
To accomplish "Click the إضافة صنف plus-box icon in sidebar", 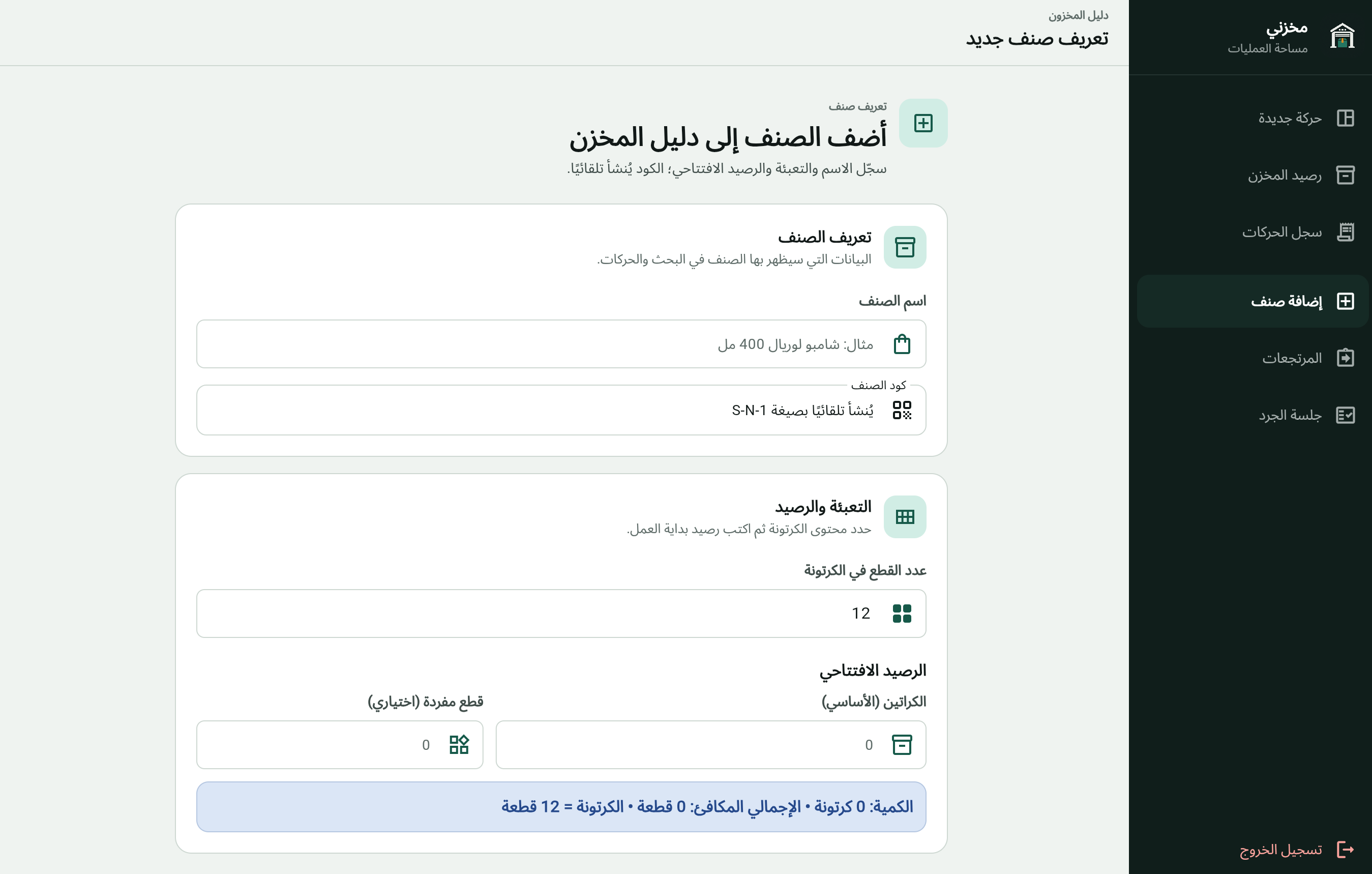I will (x=1345, y=301).
